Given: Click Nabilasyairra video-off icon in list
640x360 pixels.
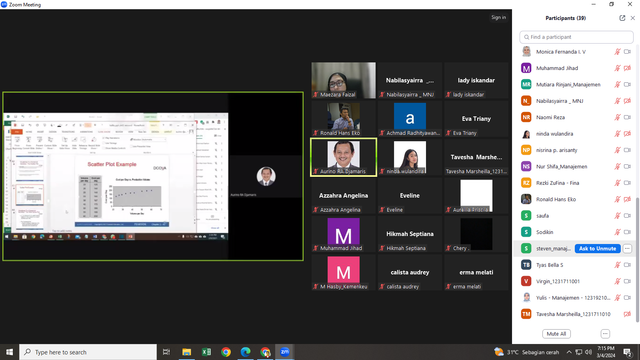Looking at the screenshot, I should coord(627,101).
